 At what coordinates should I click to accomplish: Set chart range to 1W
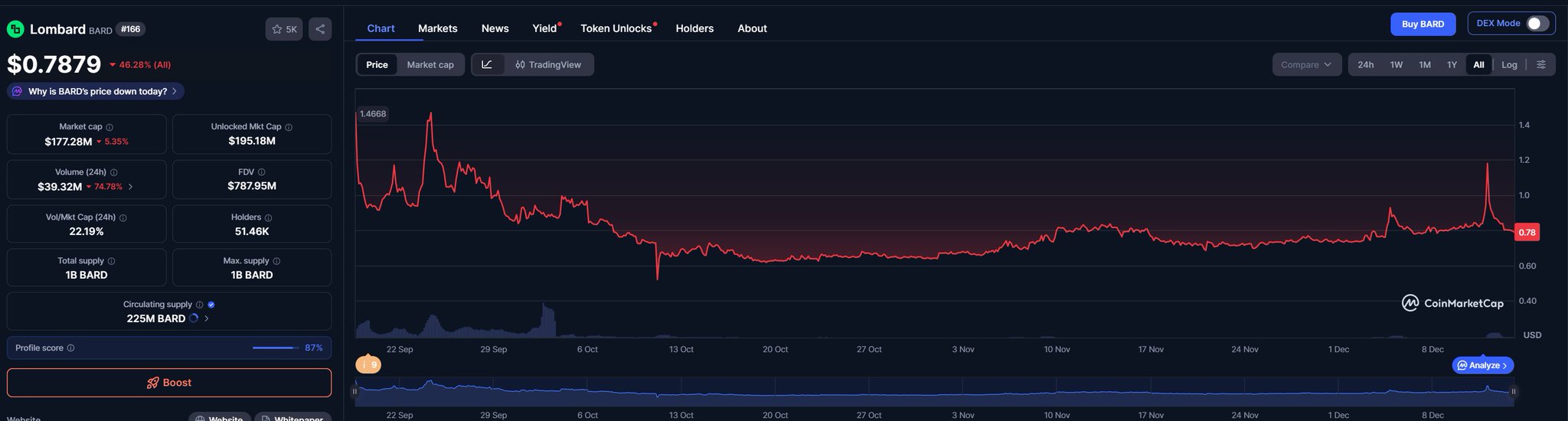click(x=1396, y=64)
